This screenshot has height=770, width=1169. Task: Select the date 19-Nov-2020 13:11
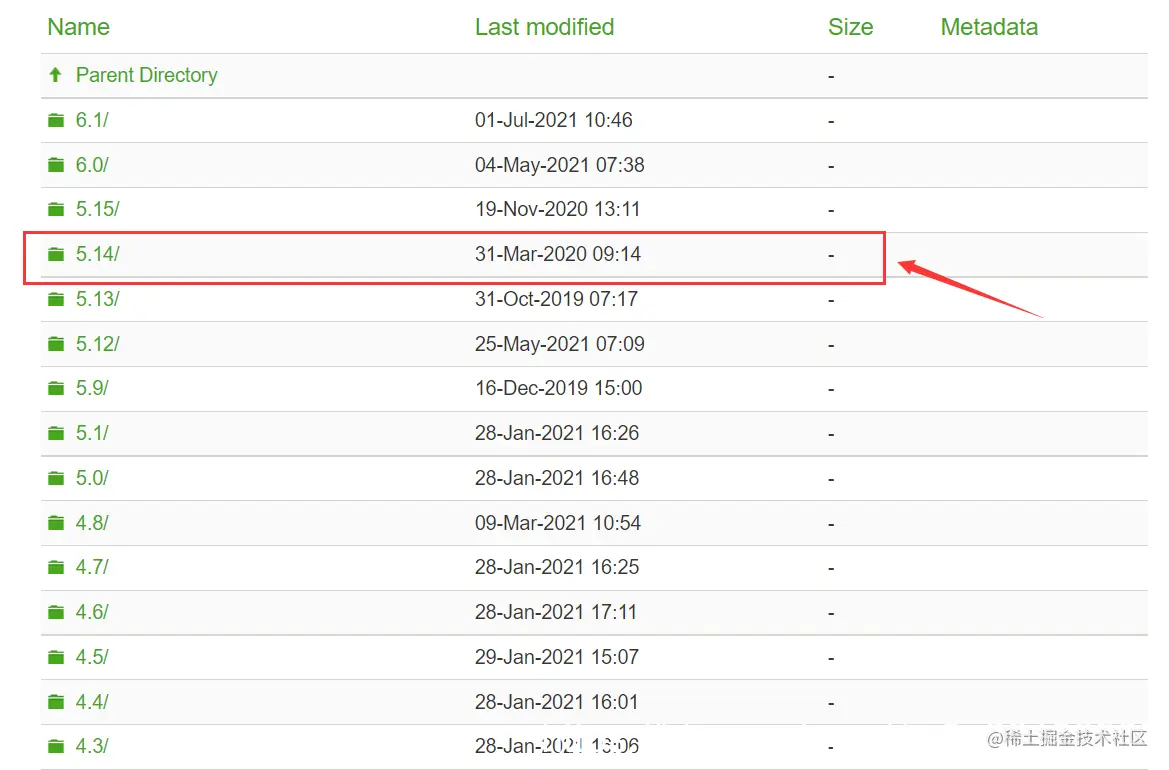pyautogui.click(x=557, y=209)
